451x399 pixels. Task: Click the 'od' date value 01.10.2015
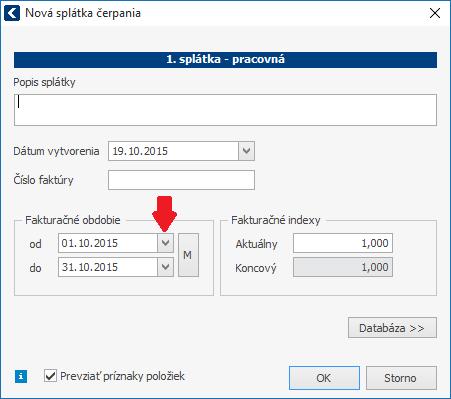coord(90,243)
